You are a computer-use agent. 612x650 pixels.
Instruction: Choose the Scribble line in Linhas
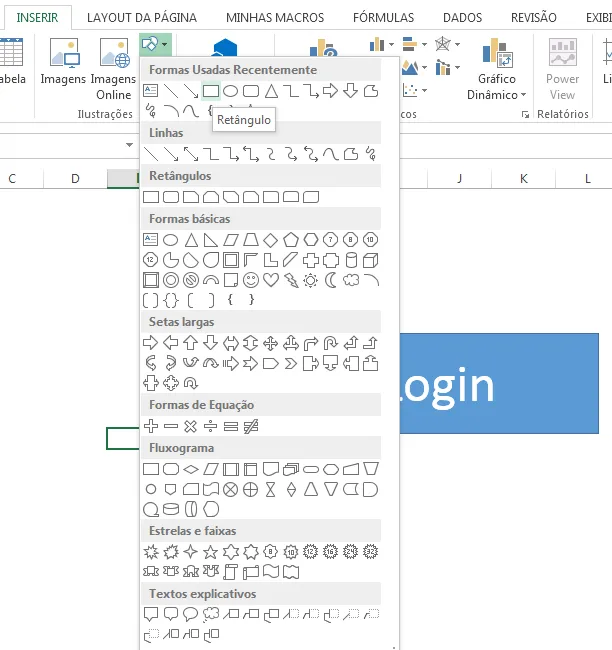point(371,154)
